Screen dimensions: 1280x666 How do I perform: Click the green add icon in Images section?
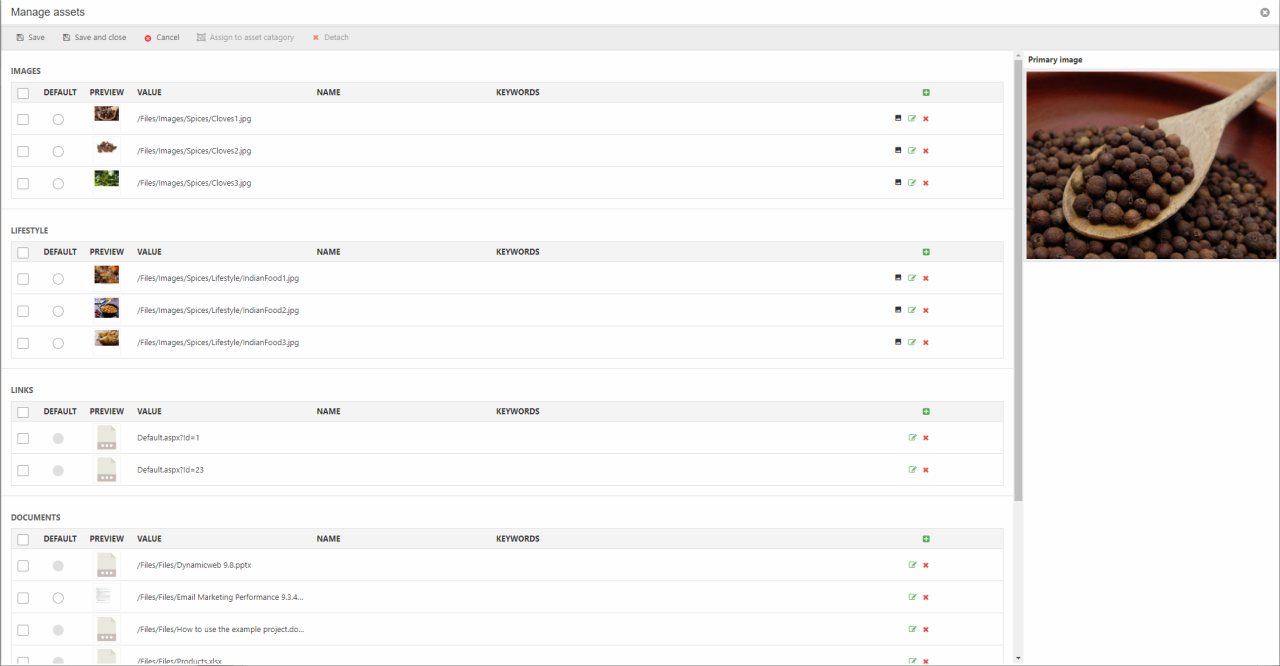(x=926, y=93)
